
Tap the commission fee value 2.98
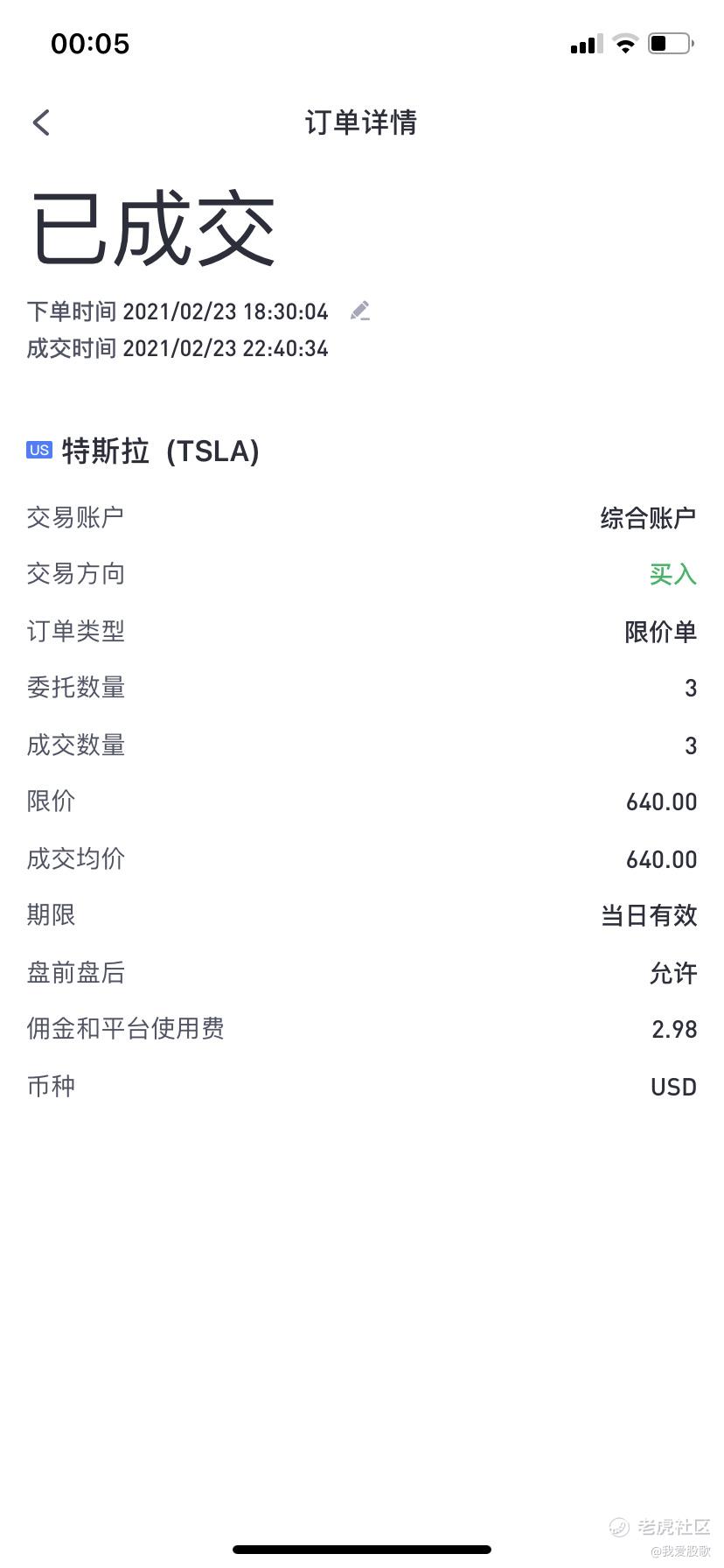[674, 1029]
